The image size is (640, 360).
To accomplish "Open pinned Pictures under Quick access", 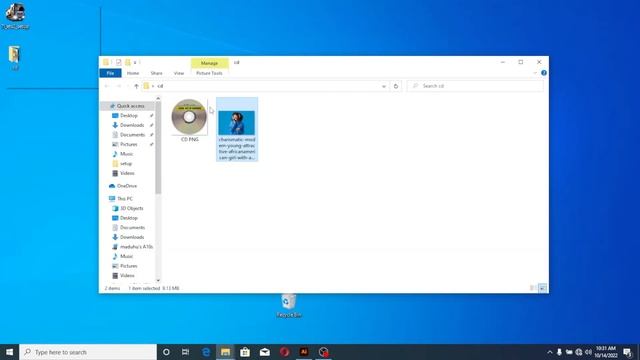I will (129, 144).
